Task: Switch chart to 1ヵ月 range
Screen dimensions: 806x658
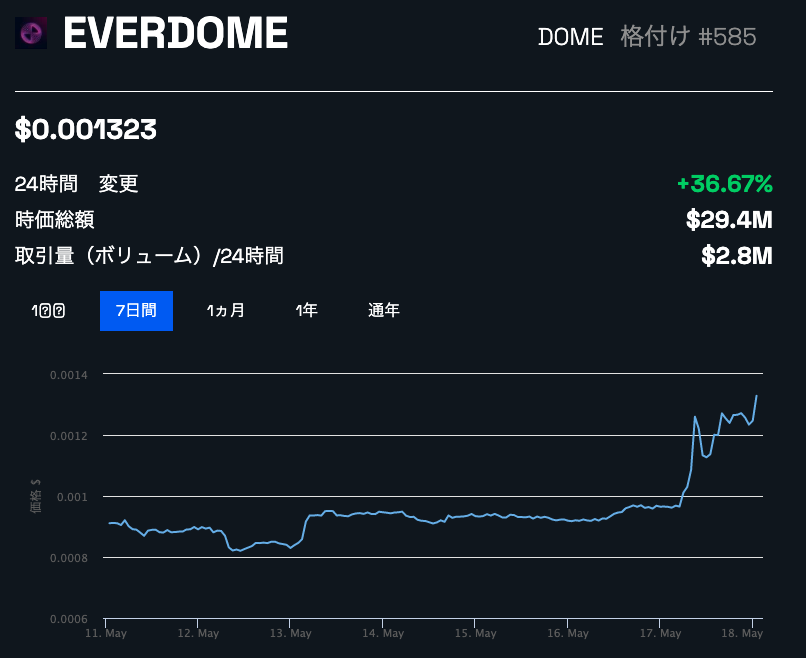Action: pyautogui.click(x=226, y=310)
